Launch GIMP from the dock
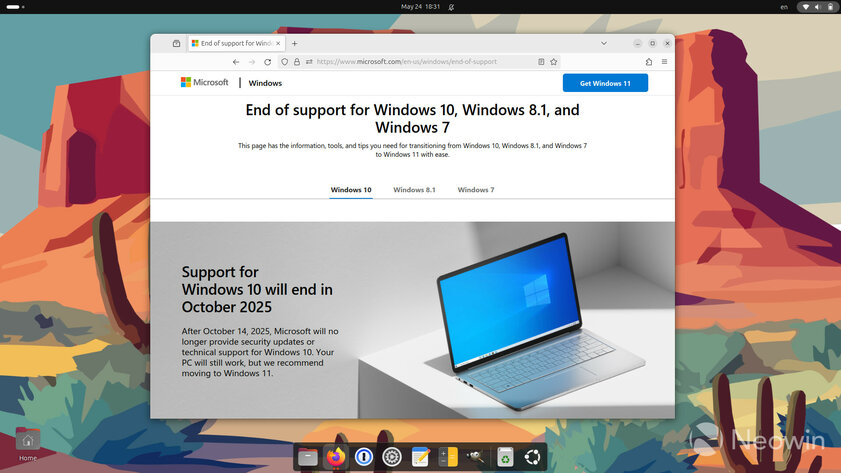The height and width of the screenshot is (473, 841). (476, 457)
